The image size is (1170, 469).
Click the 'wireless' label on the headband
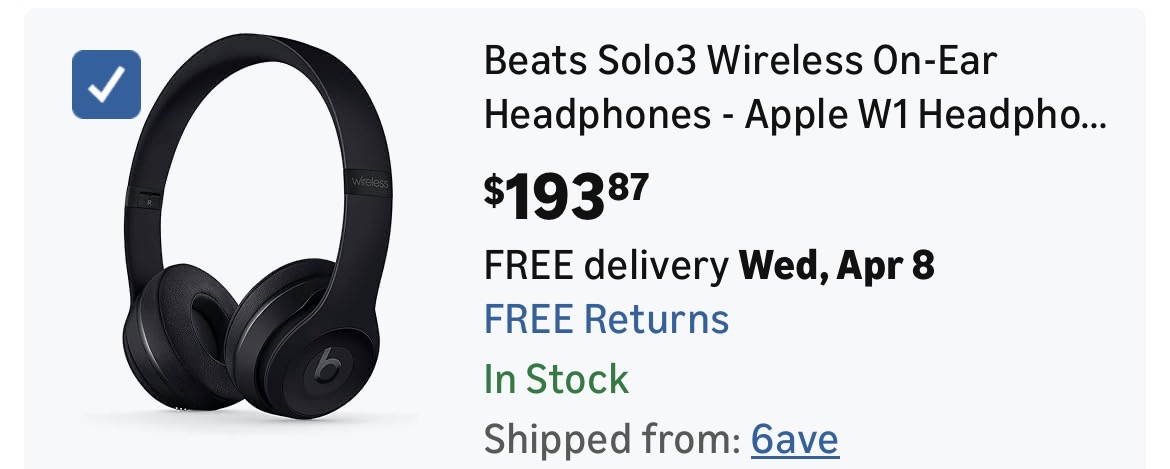pyautogui.click(x=369, y=182)
